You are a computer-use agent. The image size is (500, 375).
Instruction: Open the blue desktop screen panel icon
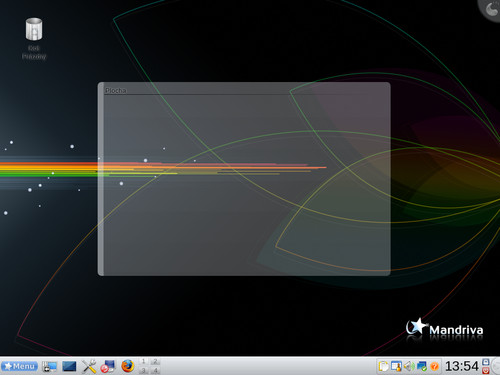pyautogui.click(x=69, y=366)
